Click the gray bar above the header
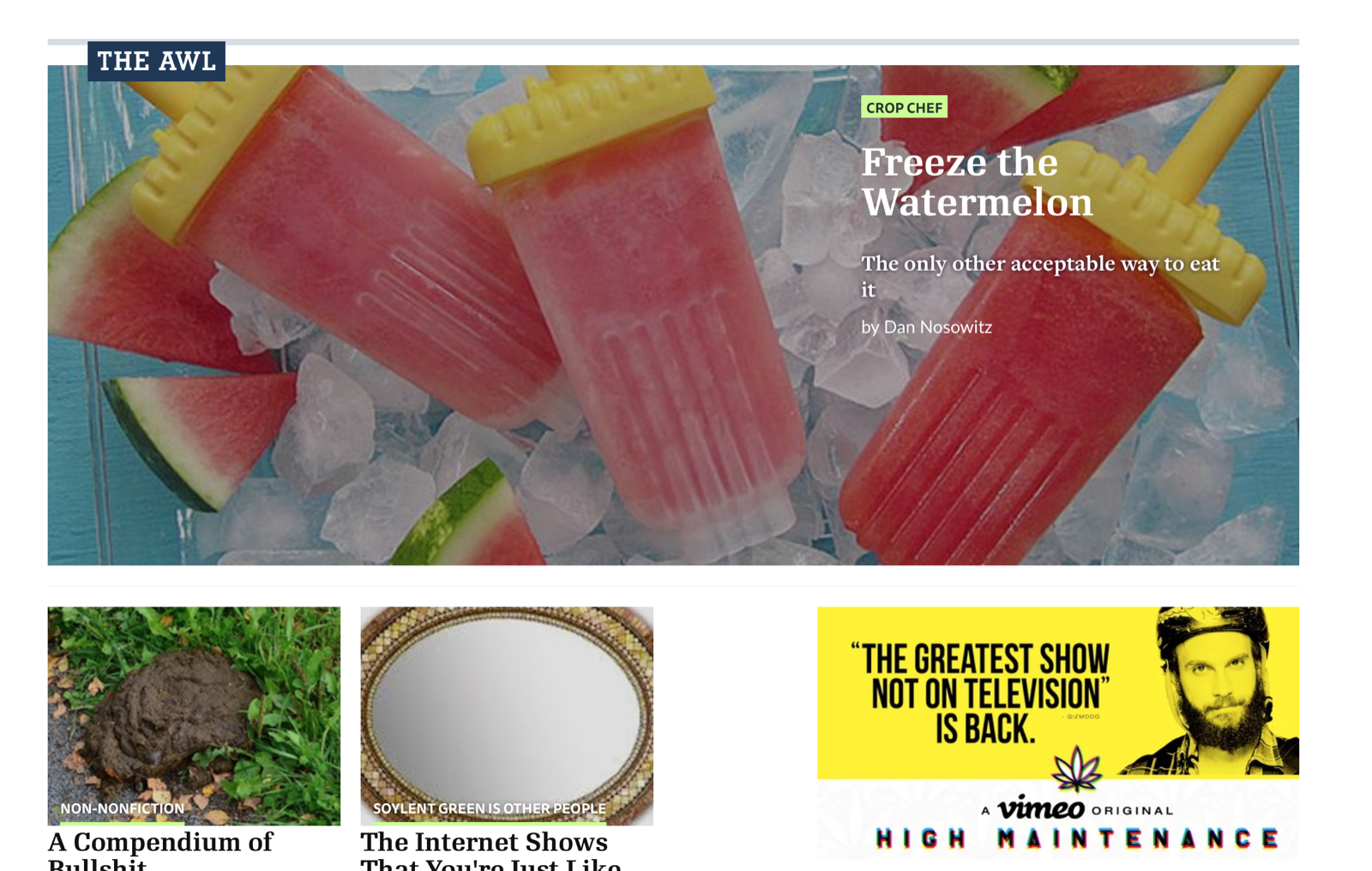The width and height of the screenshot is (1372, 871). click(x=673, y=41)
